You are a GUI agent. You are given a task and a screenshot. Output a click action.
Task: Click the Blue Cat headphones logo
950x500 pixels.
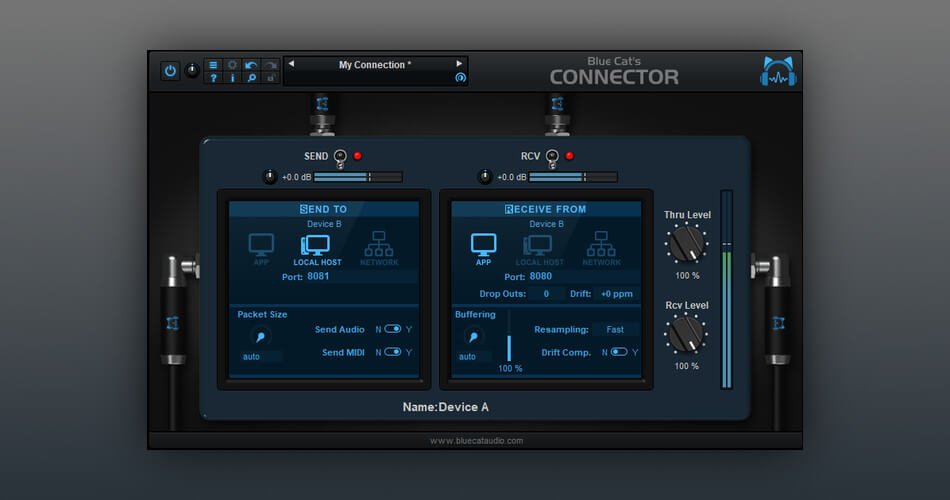point(778,72)
